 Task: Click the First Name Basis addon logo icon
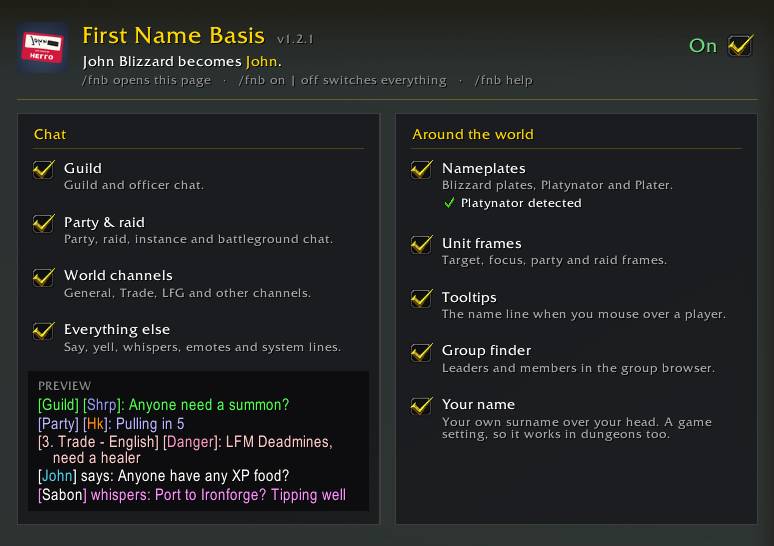(x=42, y=47)
